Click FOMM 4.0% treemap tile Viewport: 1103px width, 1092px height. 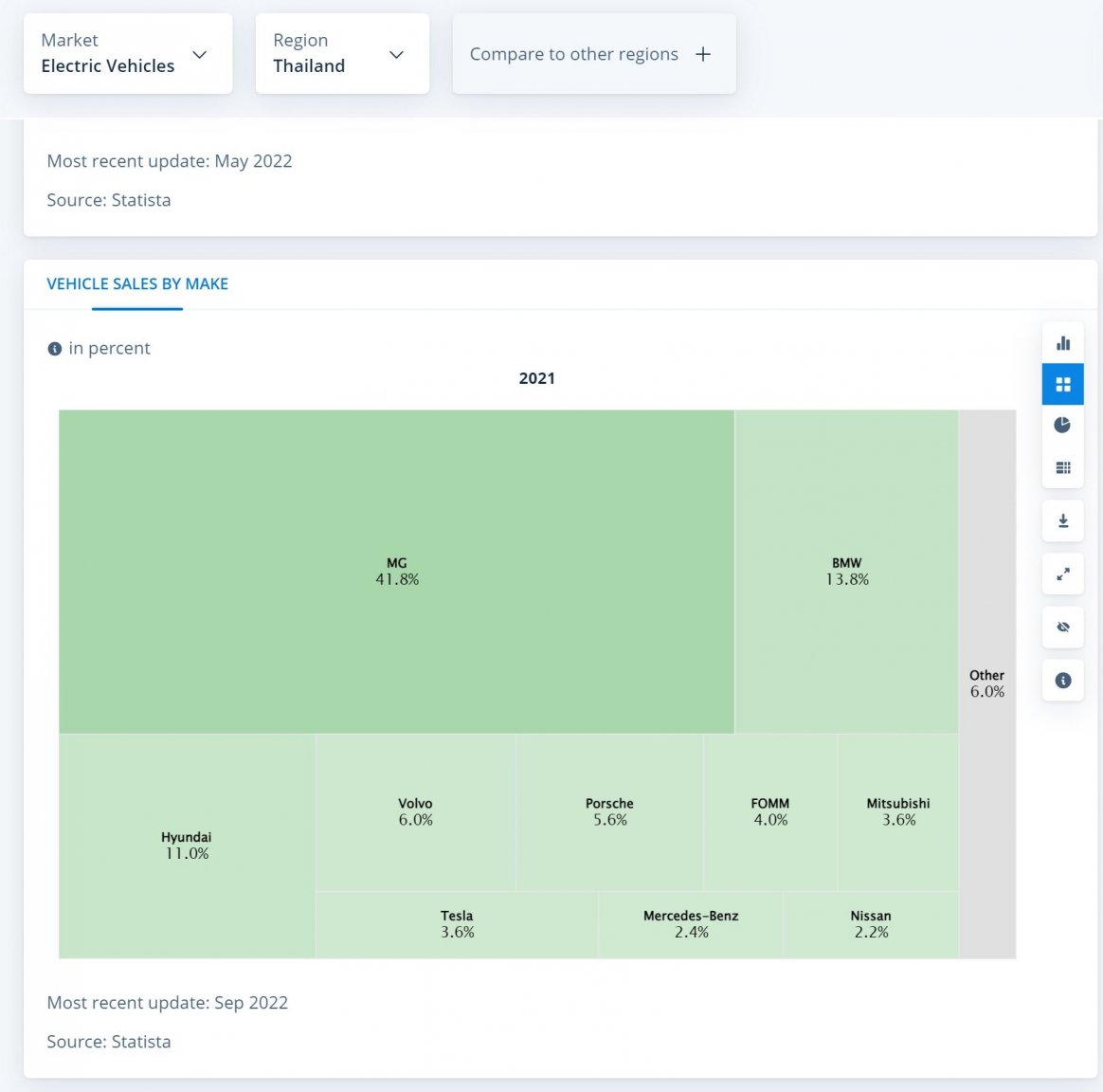click(770, 812)
